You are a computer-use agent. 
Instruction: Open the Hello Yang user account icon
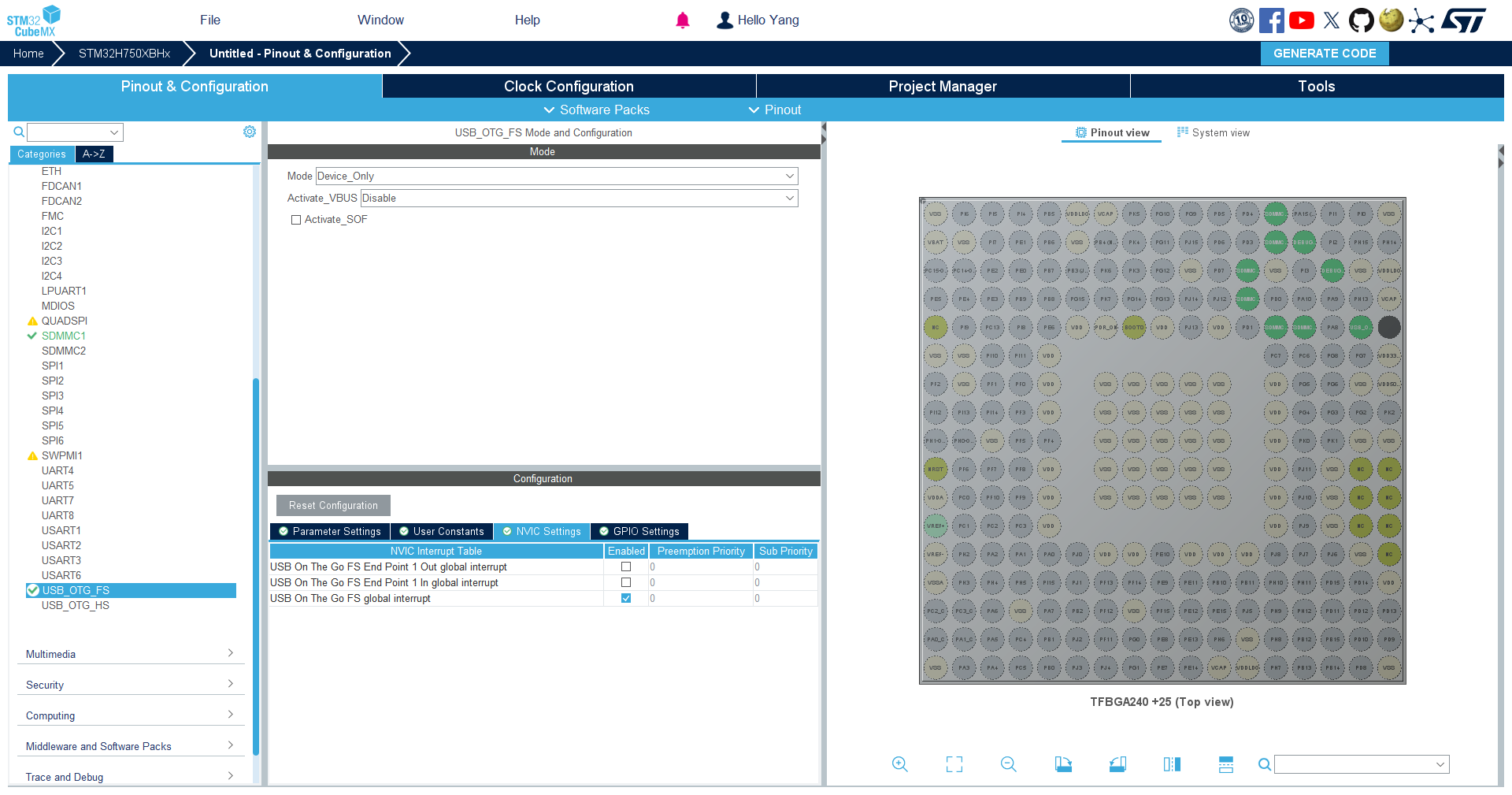724,20
